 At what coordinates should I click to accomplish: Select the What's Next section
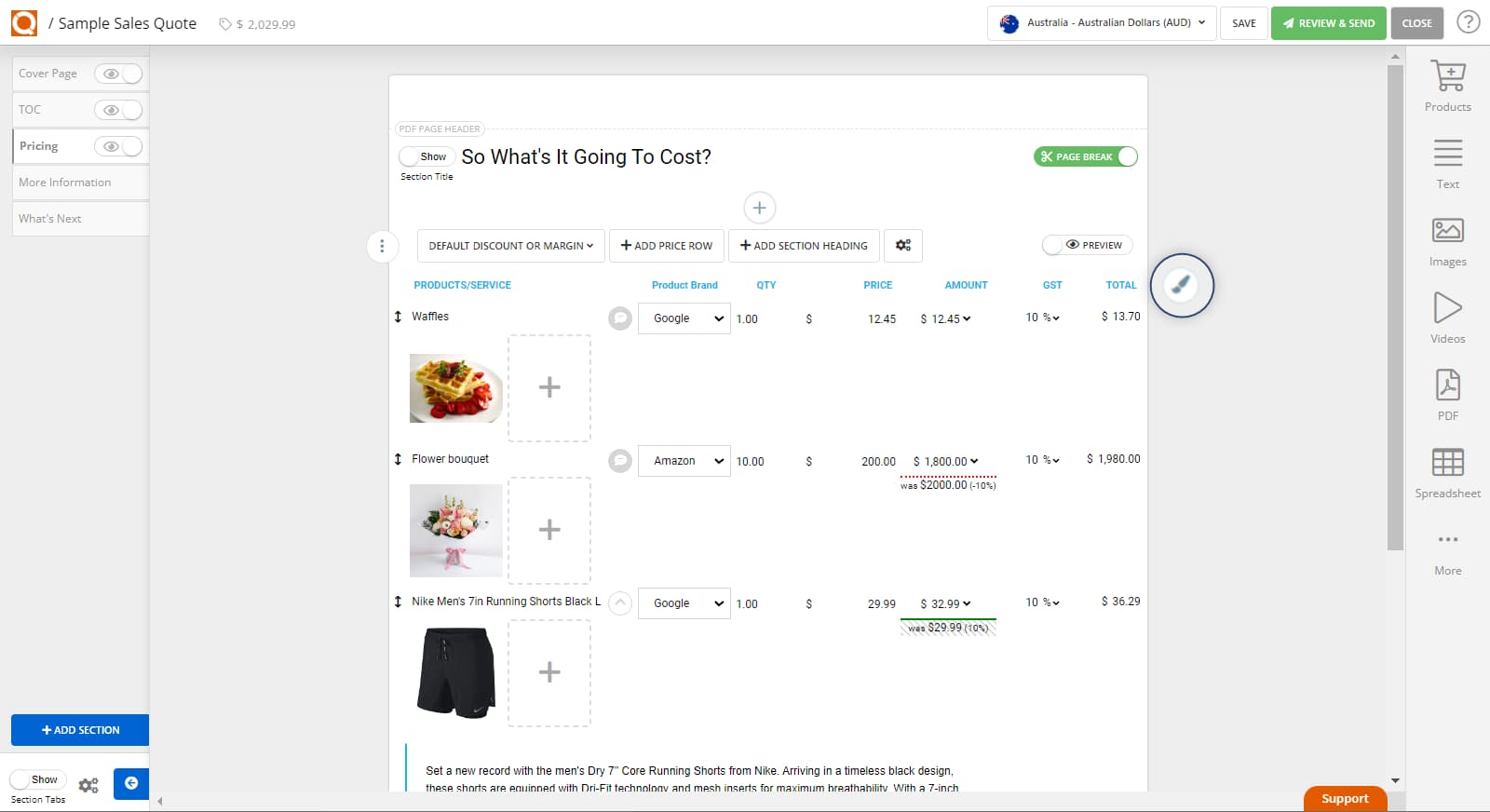click(80, 219)
